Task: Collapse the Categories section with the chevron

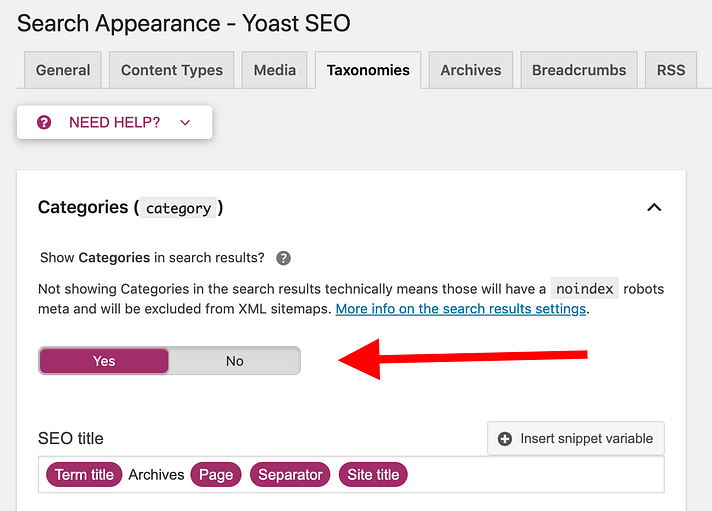Action: (x=654, y=207)
